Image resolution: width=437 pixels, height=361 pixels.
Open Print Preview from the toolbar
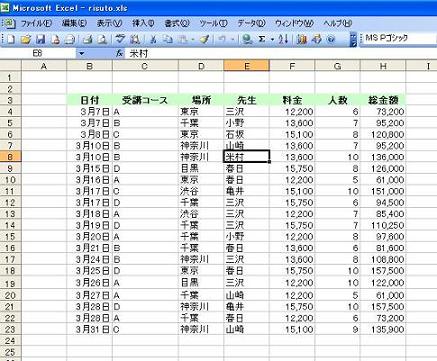(102, 39)
